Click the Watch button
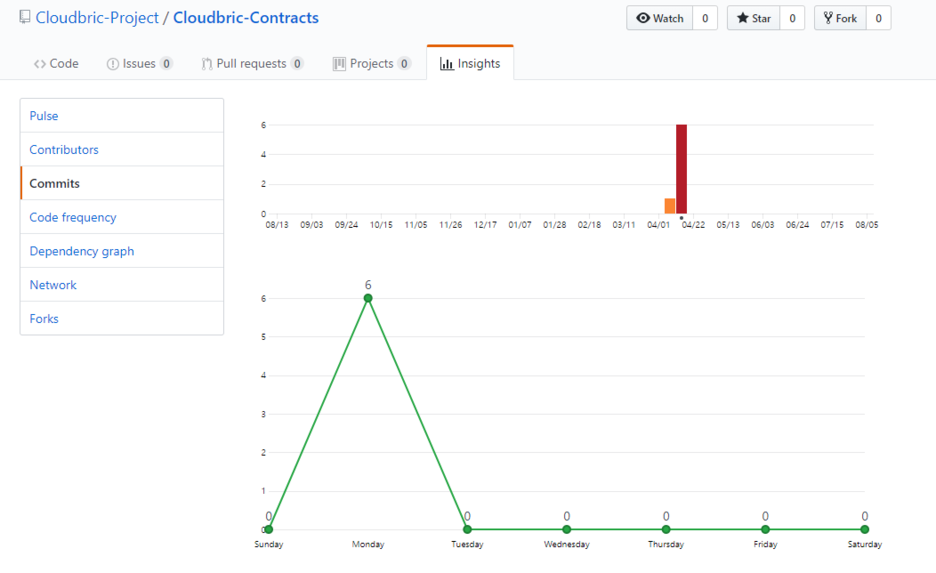The image size is (936, 573). [660, 18]
